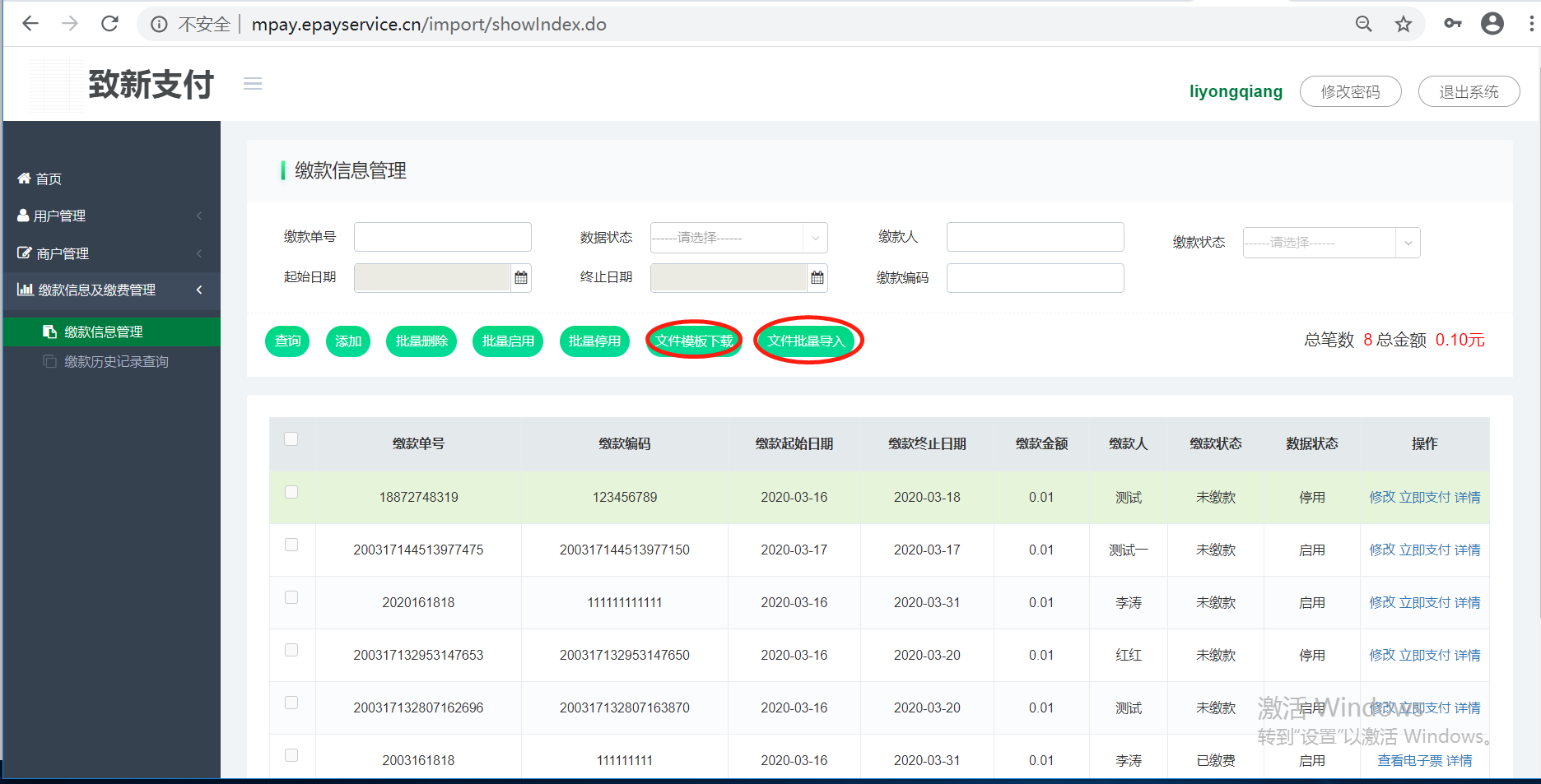Image resolution: width=1541 pixels, height=784 pixels.
Task: Click the 修改密码 button
Action: pyautogui.click(x=1351, y=91)
